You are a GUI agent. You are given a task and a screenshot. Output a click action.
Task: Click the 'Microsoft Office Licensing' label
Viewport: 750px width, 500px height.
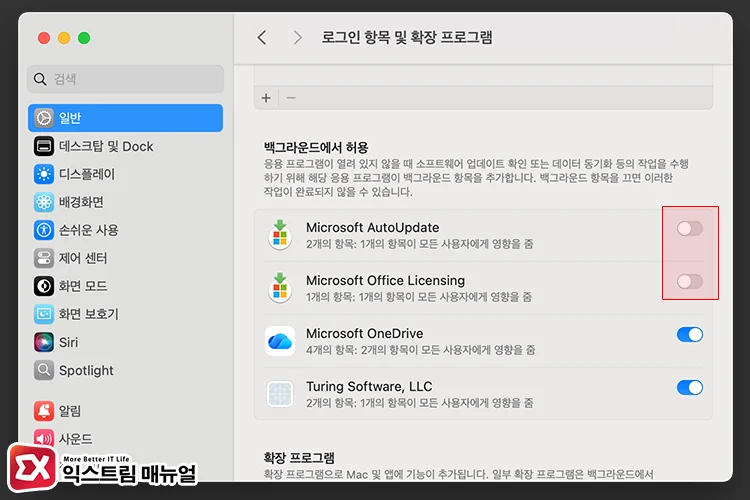[x=386, y=280]
